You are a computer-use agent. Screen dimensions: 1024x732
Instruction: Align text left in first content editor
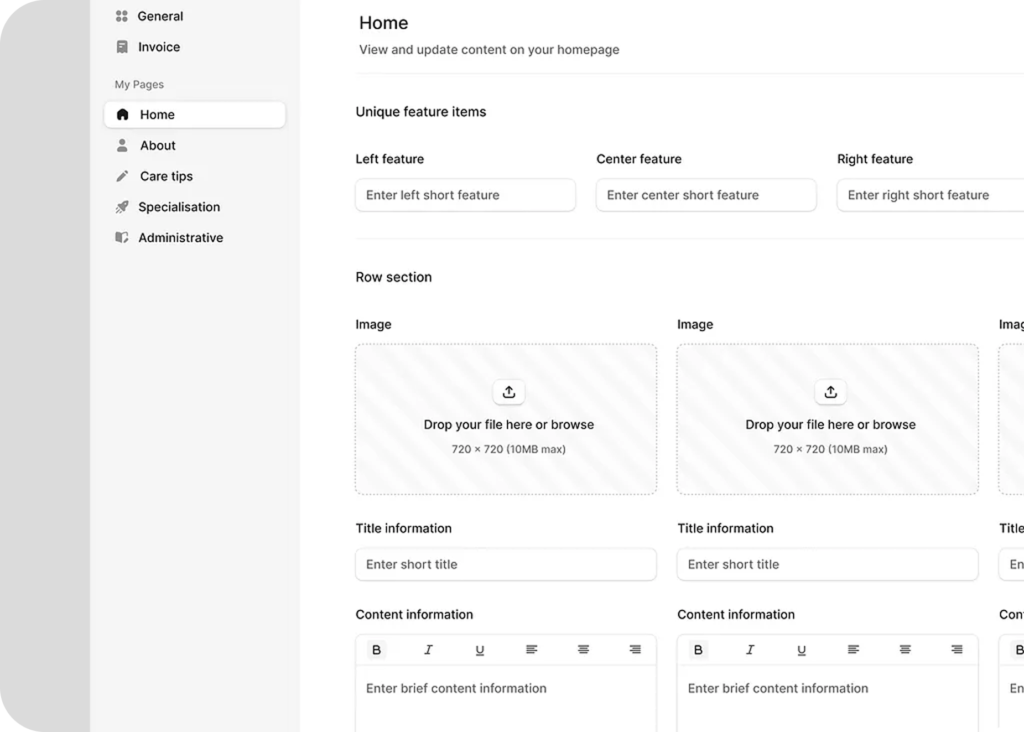pos(532,650)
